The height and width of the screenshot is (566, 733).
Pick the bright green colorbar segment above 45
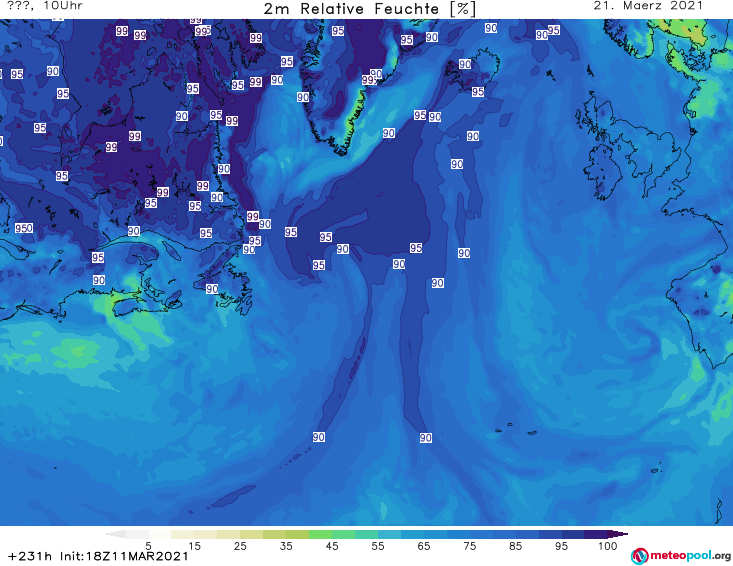coord(320,534)
